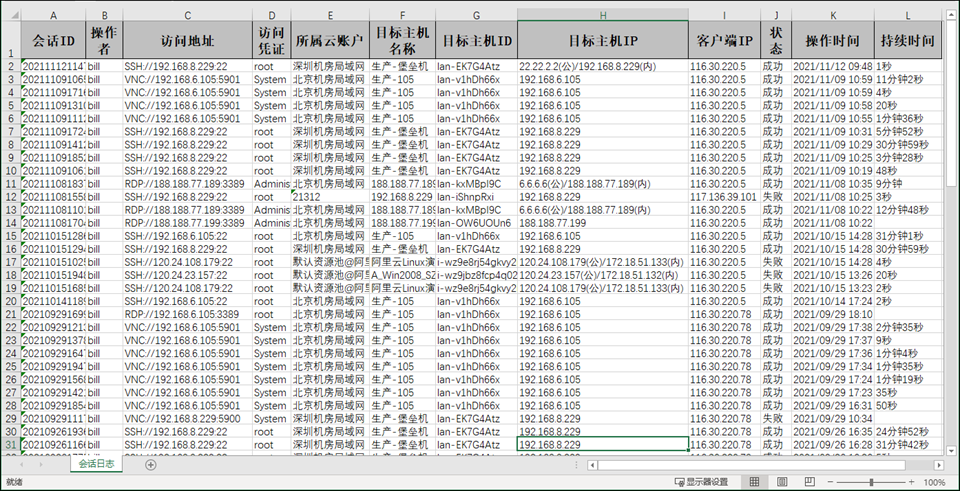Click the zoom in plus icon

pos(913,482)
